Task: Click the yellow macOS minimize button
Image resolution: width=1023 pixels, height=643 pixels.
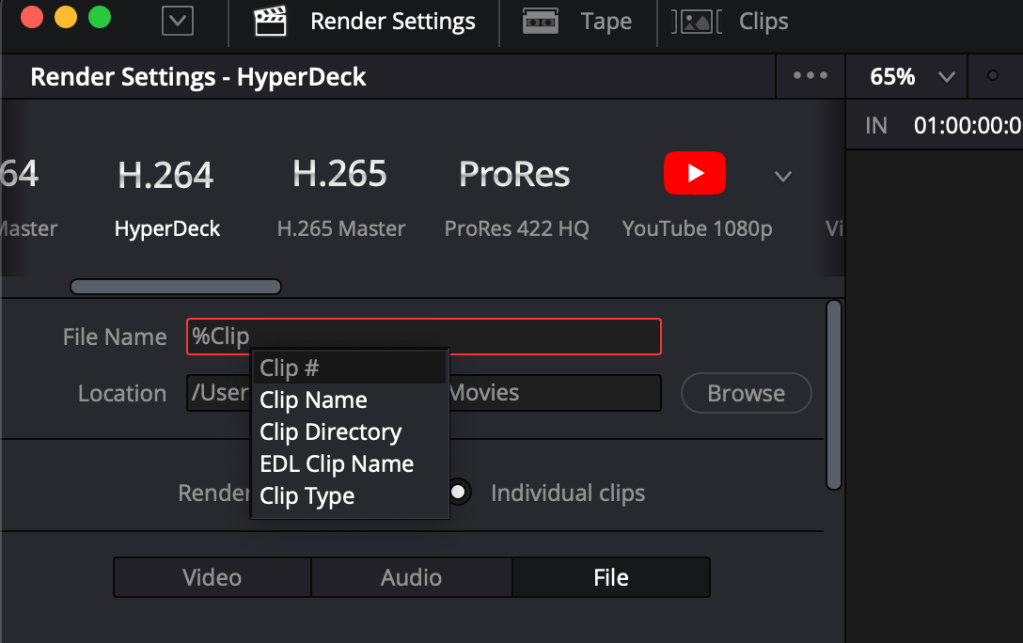Action: (x=66, y=17)
